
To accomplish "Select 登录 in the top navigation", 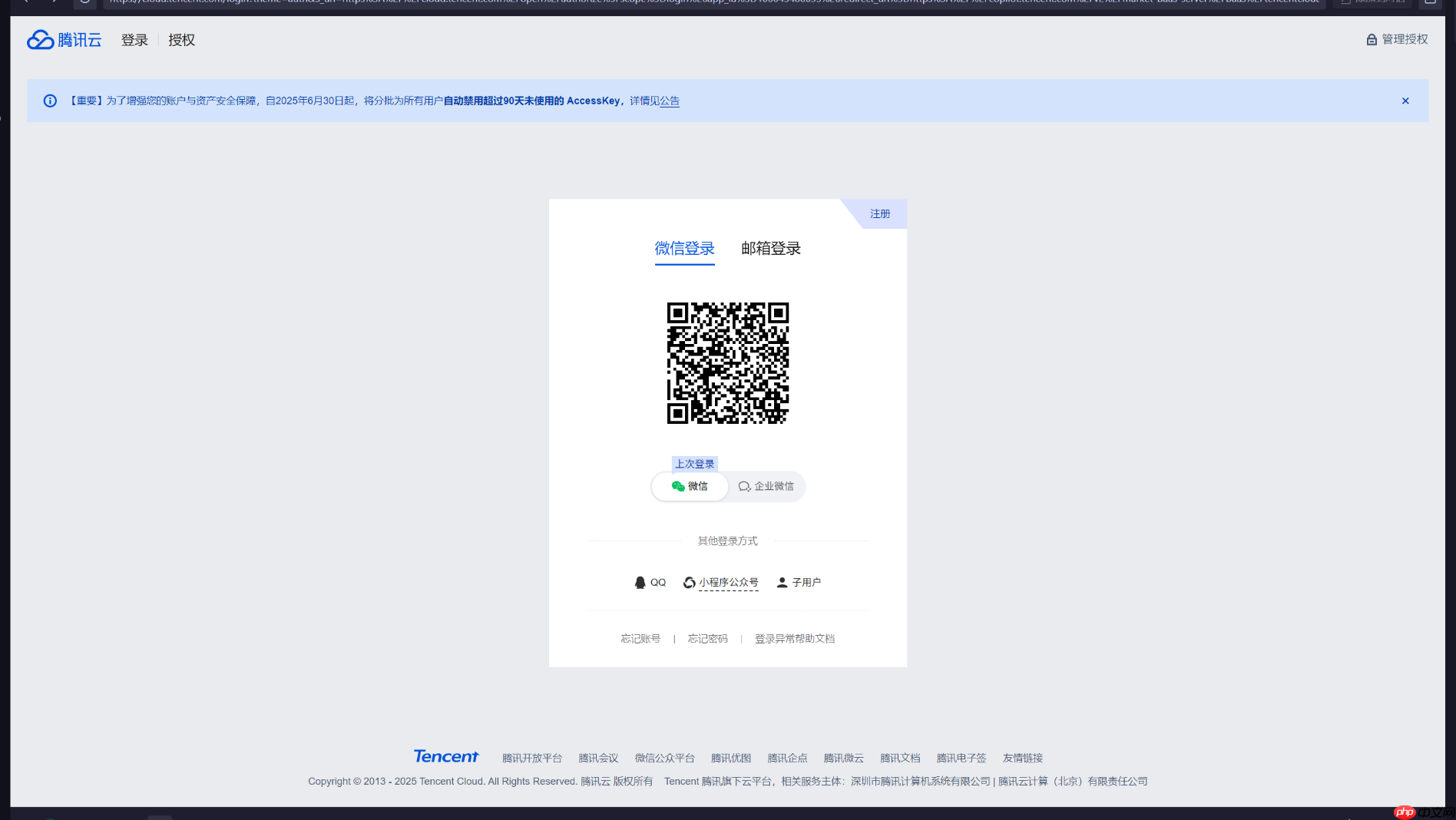I will pyautogui.click(x=134, y=39).
